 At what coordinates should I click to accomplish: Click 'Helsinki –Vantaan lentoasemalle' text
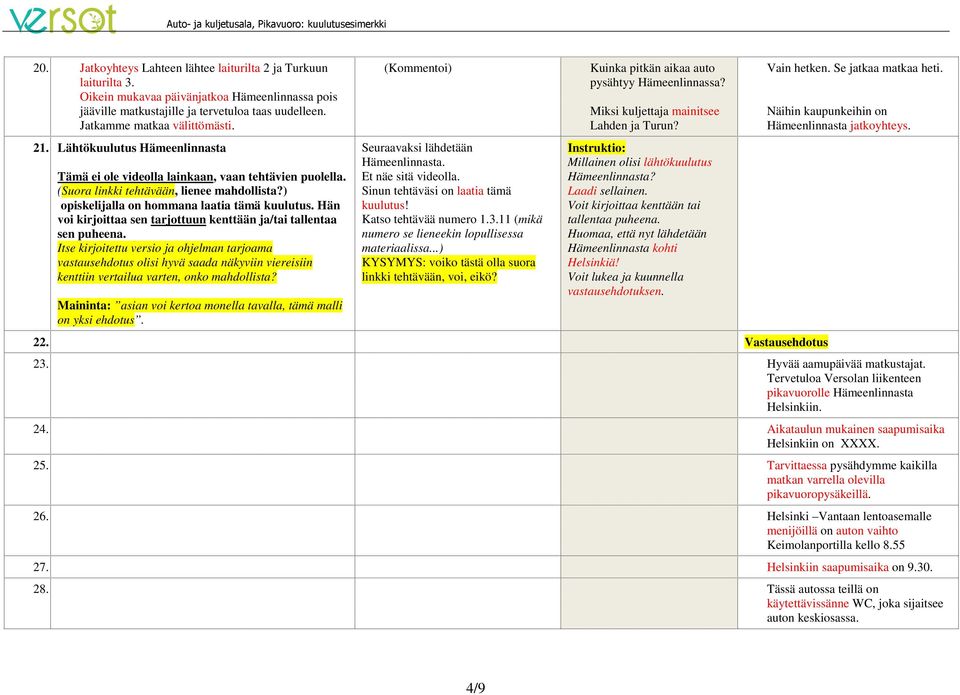click(x=849, y=516)
